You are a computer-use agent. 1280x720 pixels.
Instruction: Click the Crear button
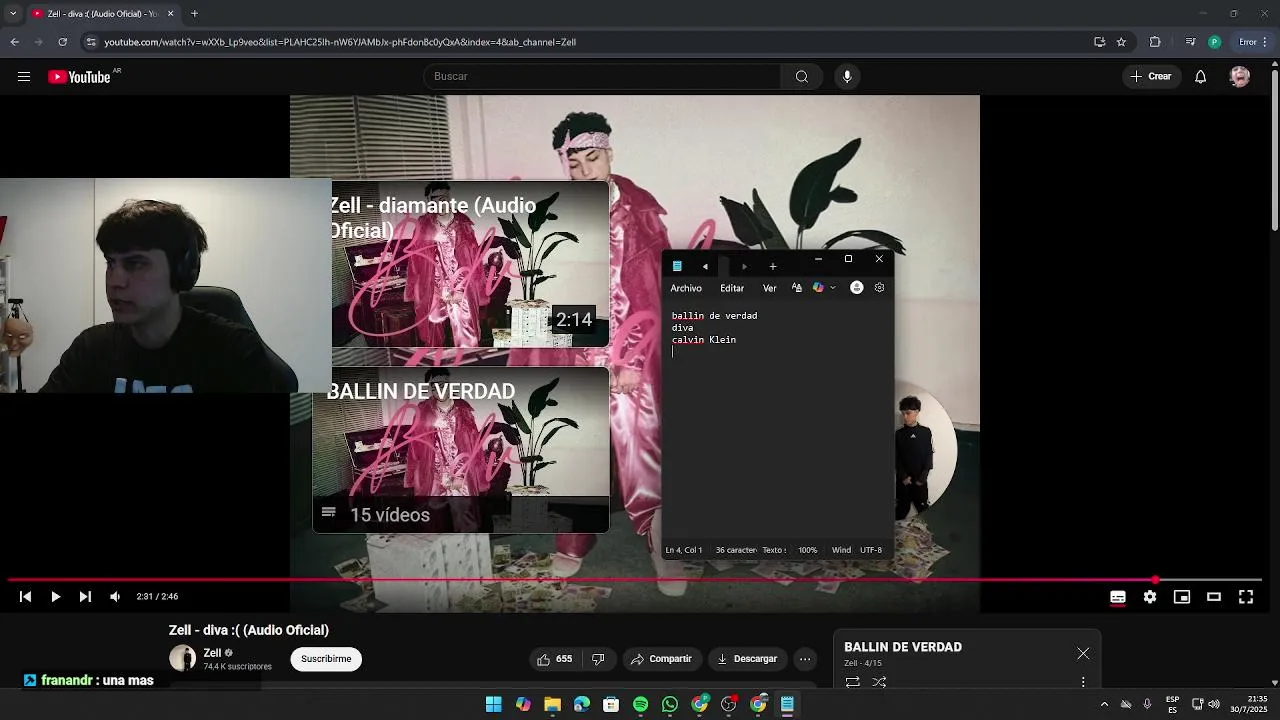pyautogui.click(x=1150, y=77)
